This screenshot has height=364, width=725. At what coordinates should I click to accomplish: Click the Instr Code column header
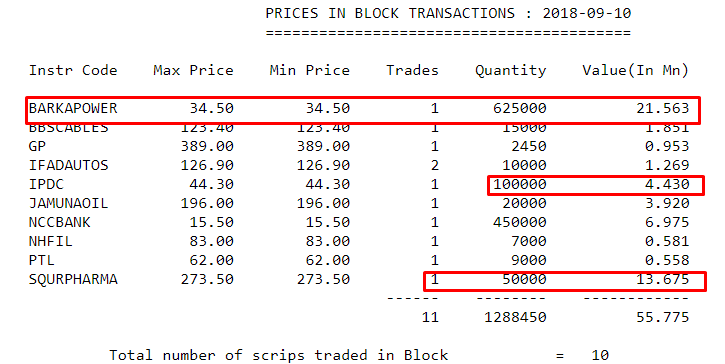click(73, 70)
